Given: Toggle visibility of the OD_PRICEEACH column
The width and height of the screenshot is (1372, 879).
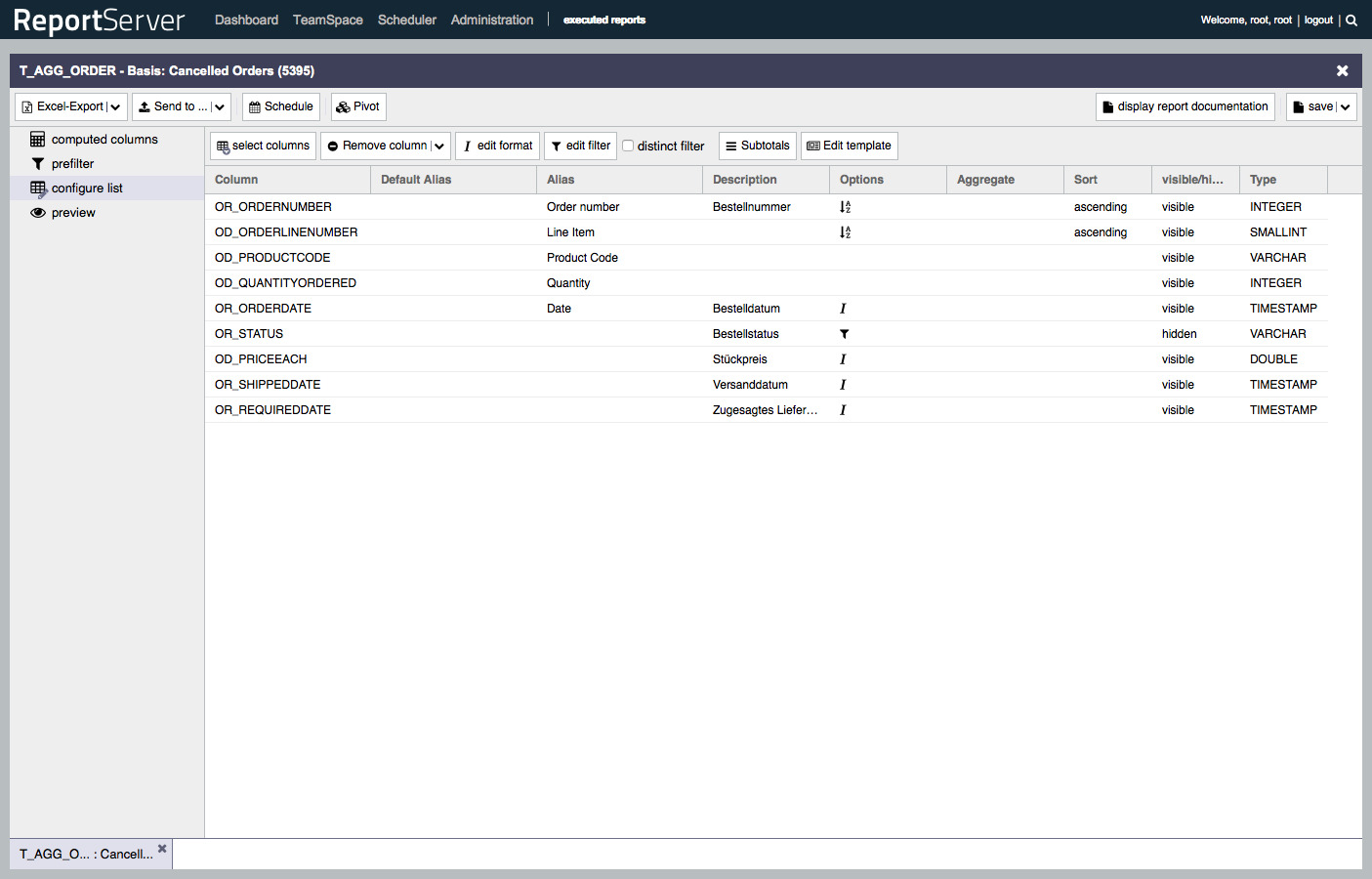Looking at the screenshot, I should pos(1176,358).
